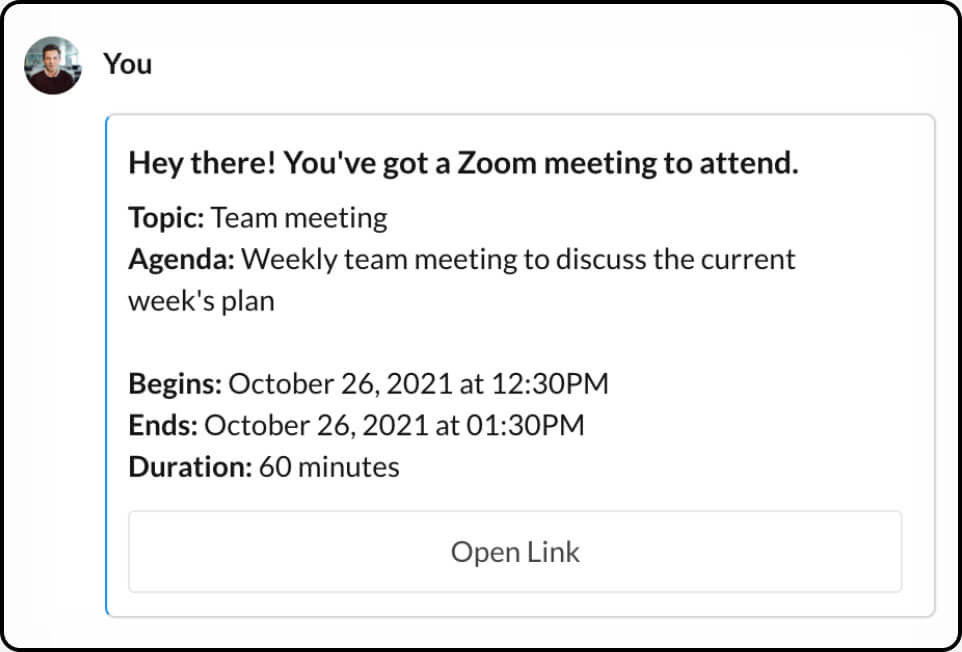Click the "Ends:" label
Image resolution: width=962 pixels, height=652 pixels.
click(x=163, y=425)
